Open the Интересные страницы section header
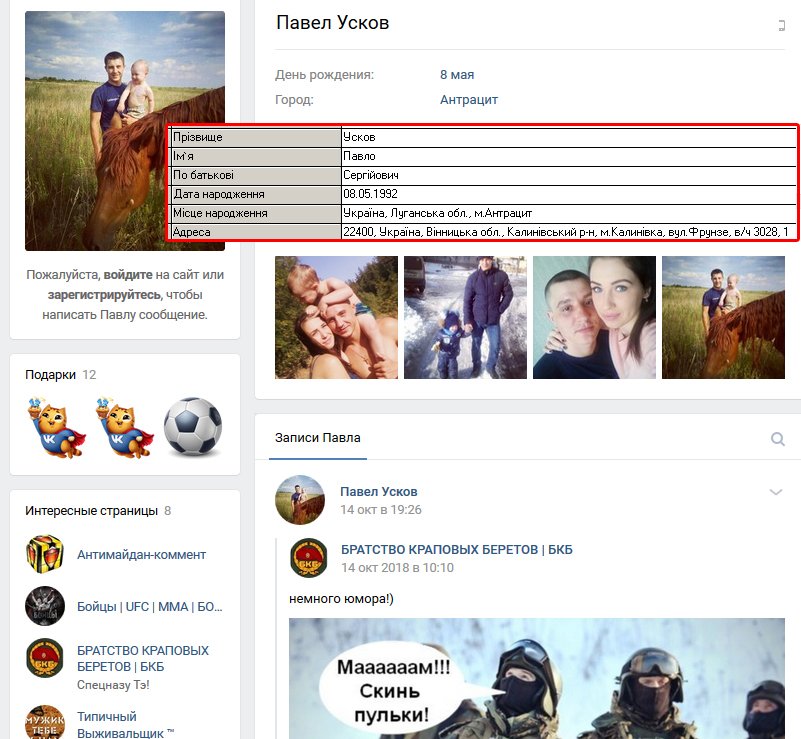Screen dimensions: 801x739 tap(91, 510)
